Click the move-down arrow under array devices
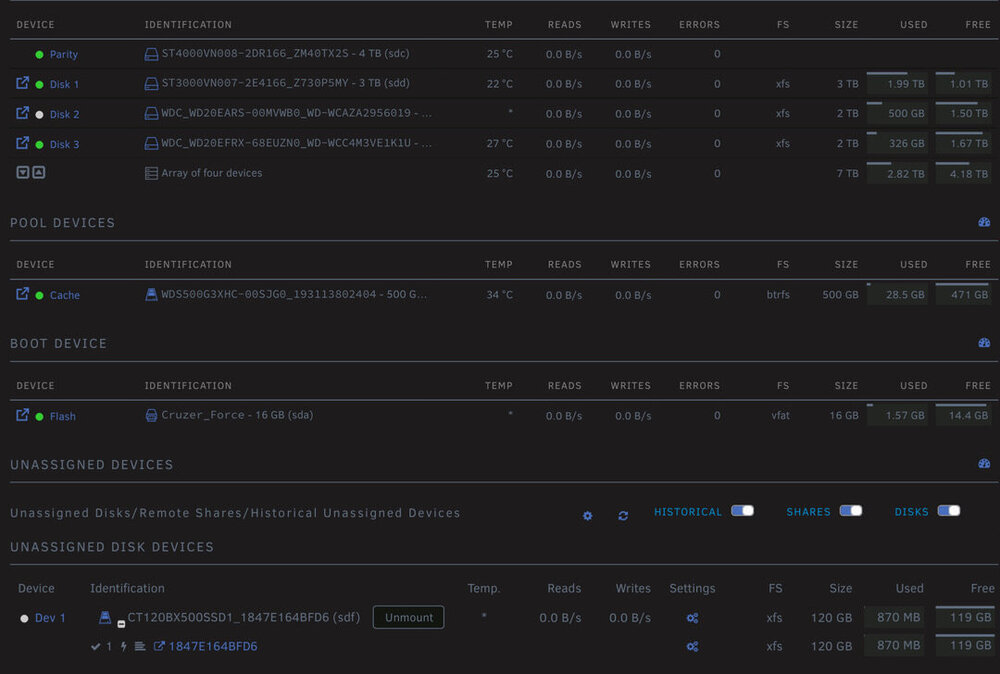Image resolution: width=1000 pixels, height=674 pixels. point(22,173)
